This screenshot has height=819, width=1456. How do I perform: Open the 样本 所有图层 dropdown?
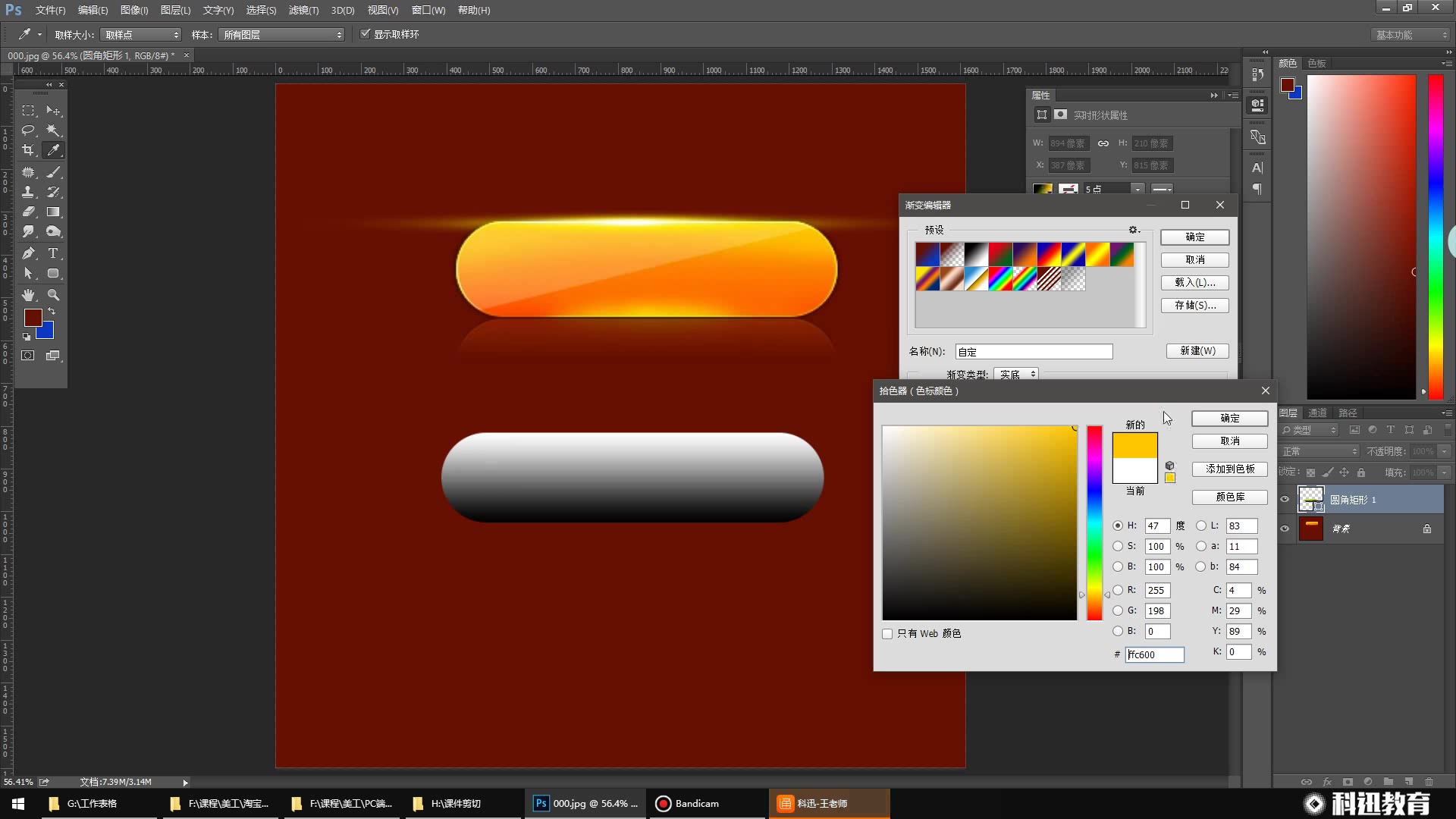click(x=281, y=35)
